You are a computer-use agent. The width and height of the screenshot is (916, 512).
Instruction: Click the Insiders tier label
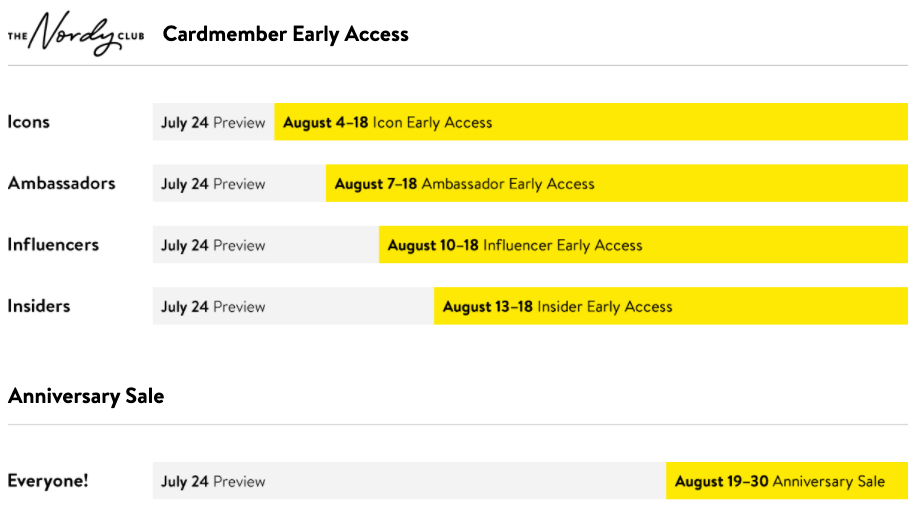[39, 306]
